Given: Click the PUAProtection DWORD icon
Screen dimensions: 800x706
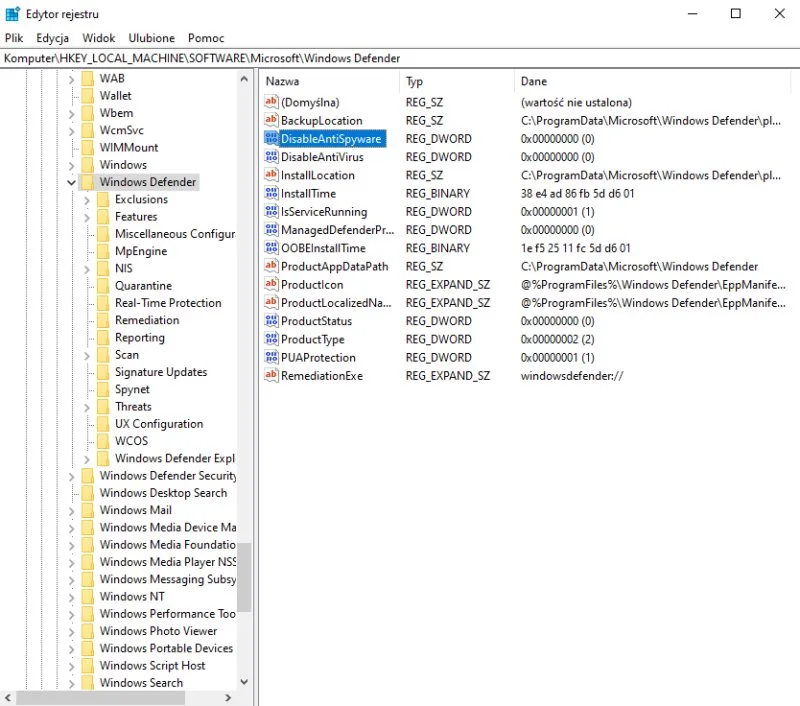Looking at the screenshot, I should click(270, 358).
